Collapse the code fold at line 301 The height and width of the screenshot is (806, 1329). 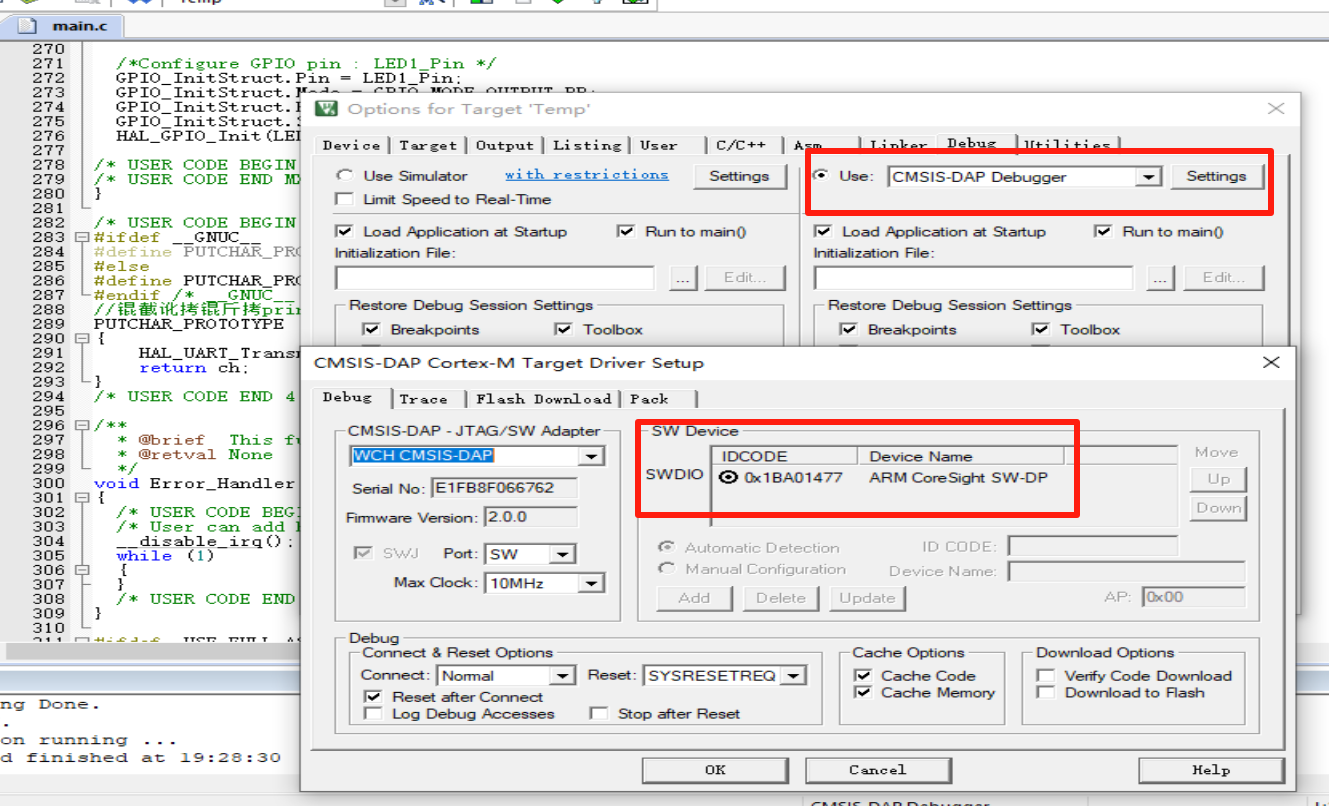[x=81, y=498]
